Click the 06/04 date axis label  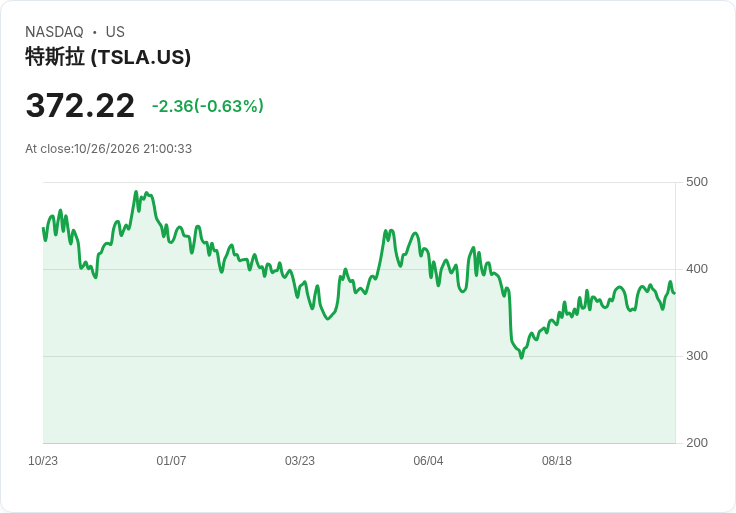pos(428,461)
